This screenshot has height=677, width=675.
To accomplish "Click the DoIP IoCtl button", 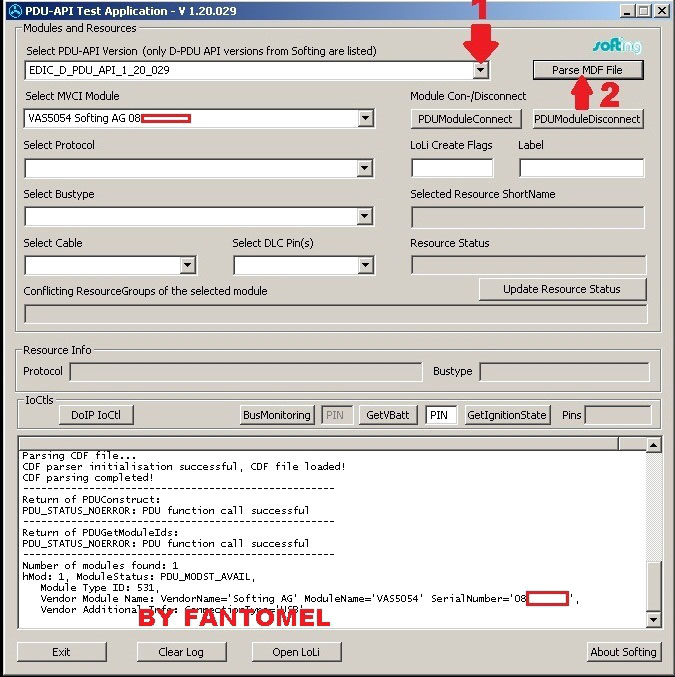I will pos(96,415).
